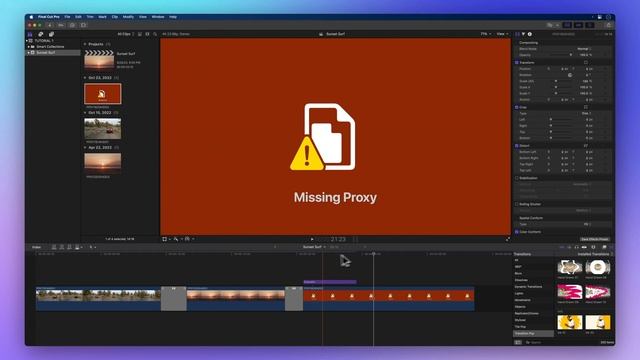Open the All Clips filter dropdown

[x=126, y=34]
